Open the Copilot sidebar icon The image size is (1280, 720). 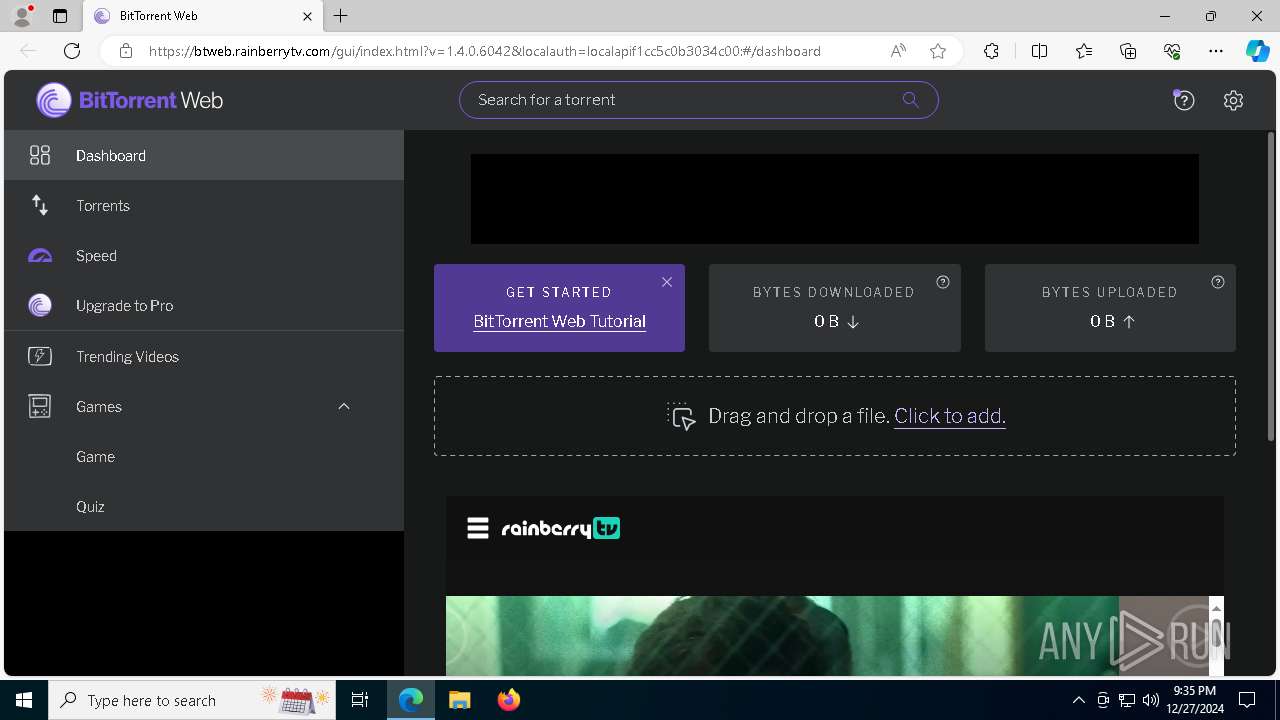[1257, 51]
